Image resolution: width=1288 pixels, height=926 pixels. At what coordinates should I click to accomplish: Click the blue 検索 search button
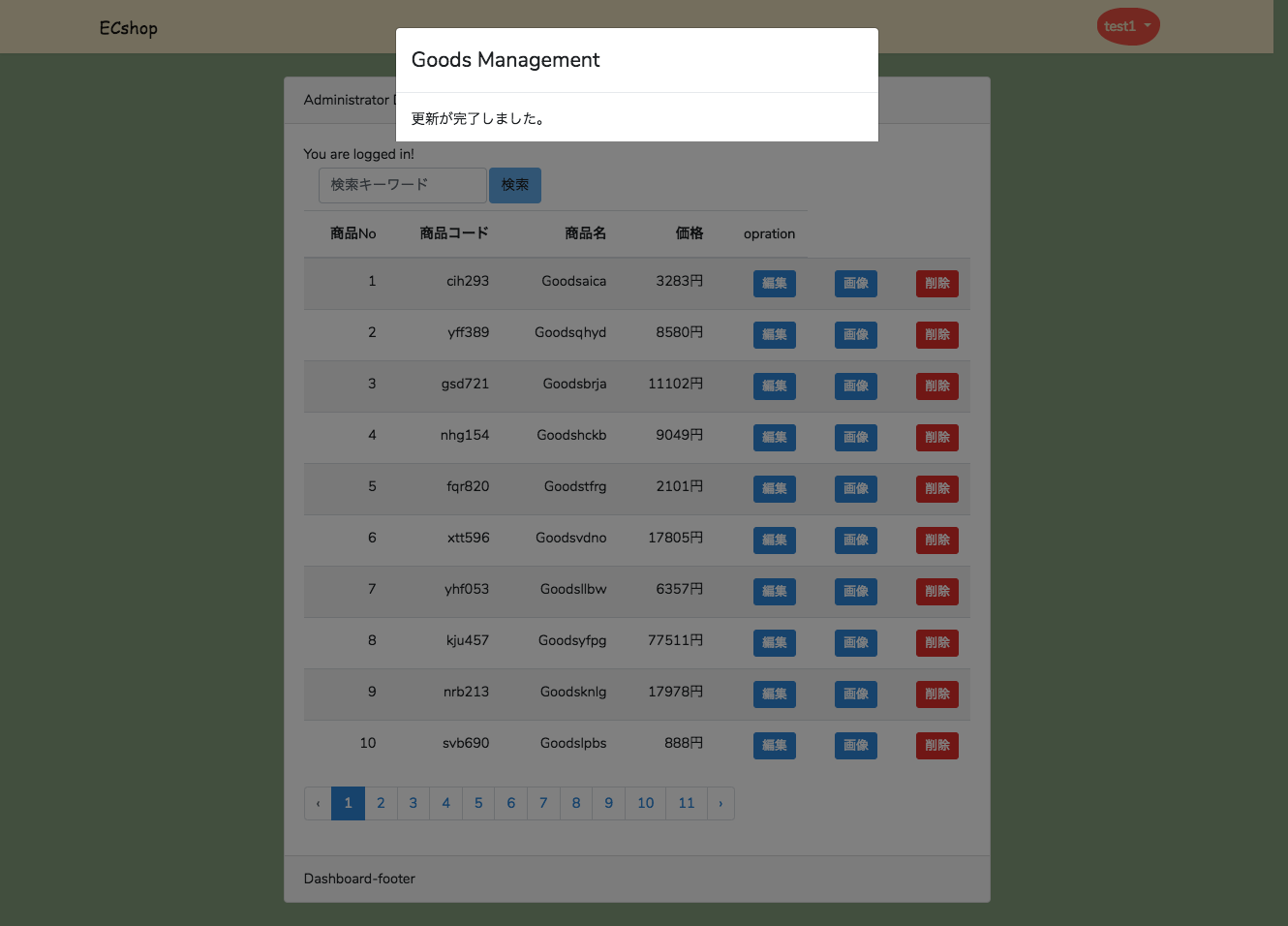tap(515, 185)
